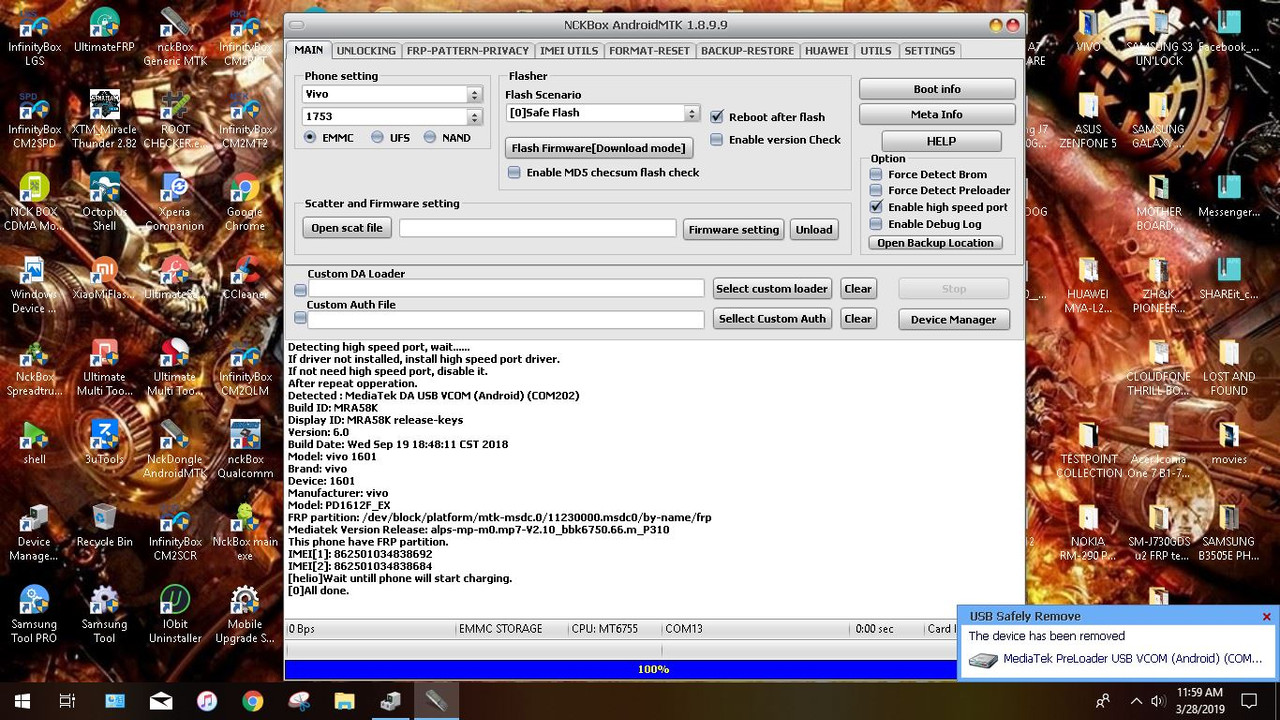Enable the Custom DA Loader checkbox
1280x720 pixels.
point(300,289)
